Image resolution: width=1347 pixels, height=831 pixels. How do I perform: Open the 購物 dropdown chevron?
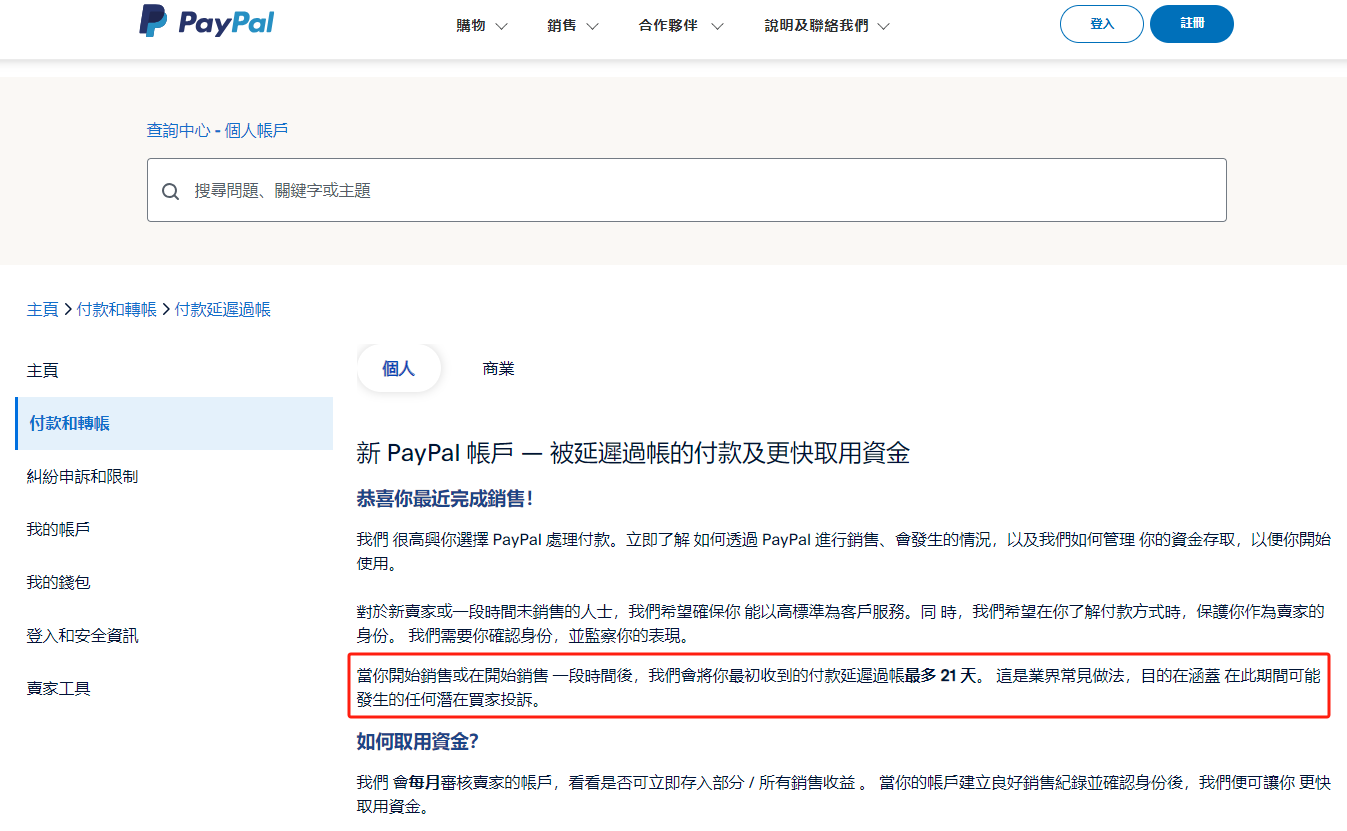pos(502,26)
